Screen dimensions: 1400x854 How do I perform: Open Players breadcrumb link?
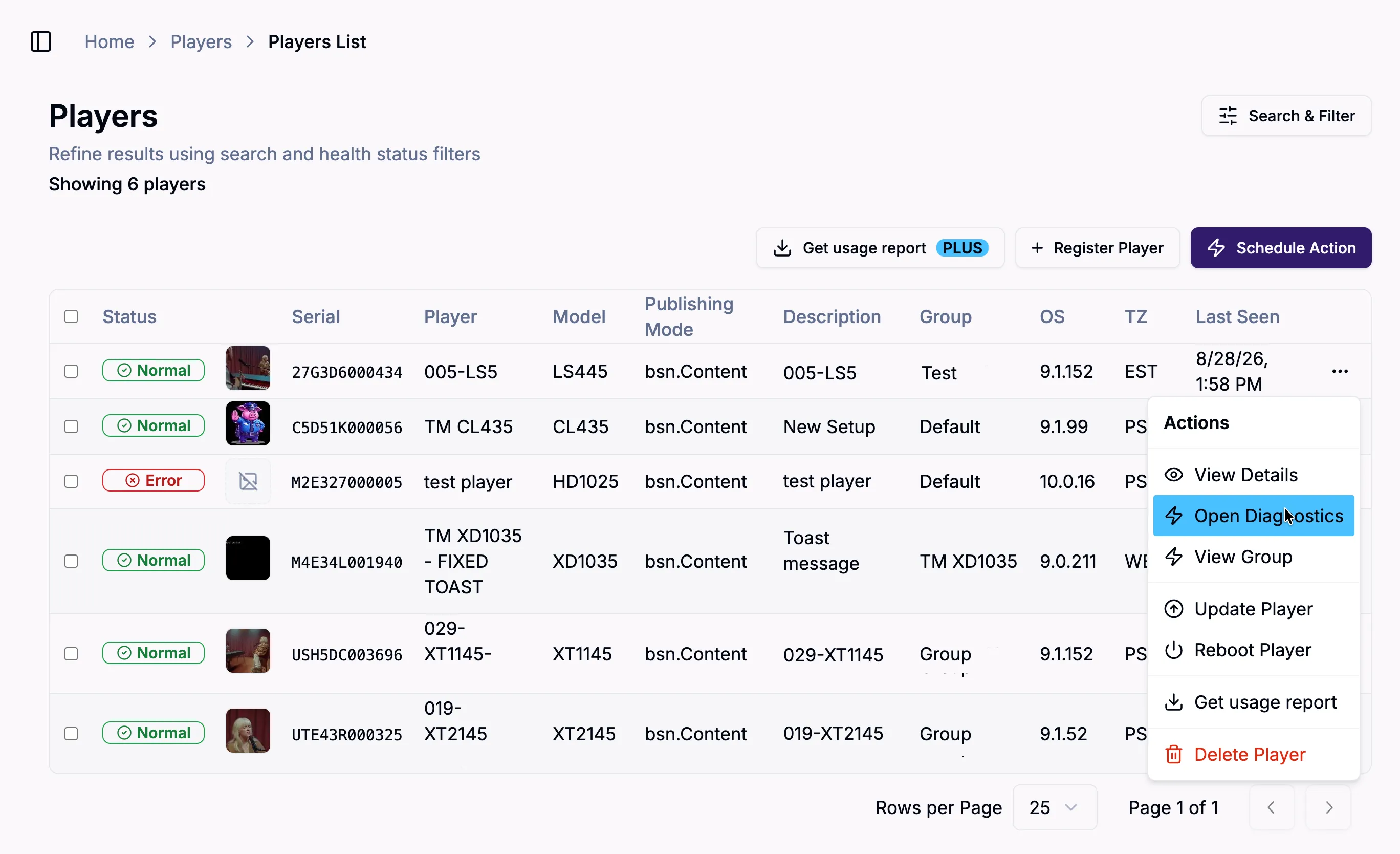tap(201, 41)
